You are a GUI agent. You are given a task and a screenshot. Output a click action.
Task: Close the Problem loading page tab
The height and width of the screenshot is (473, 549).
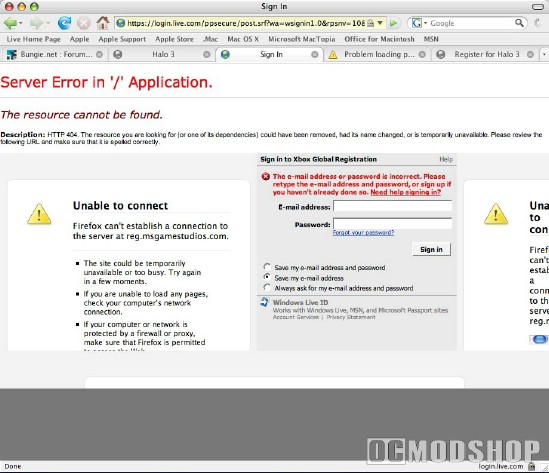coord(422,55)
